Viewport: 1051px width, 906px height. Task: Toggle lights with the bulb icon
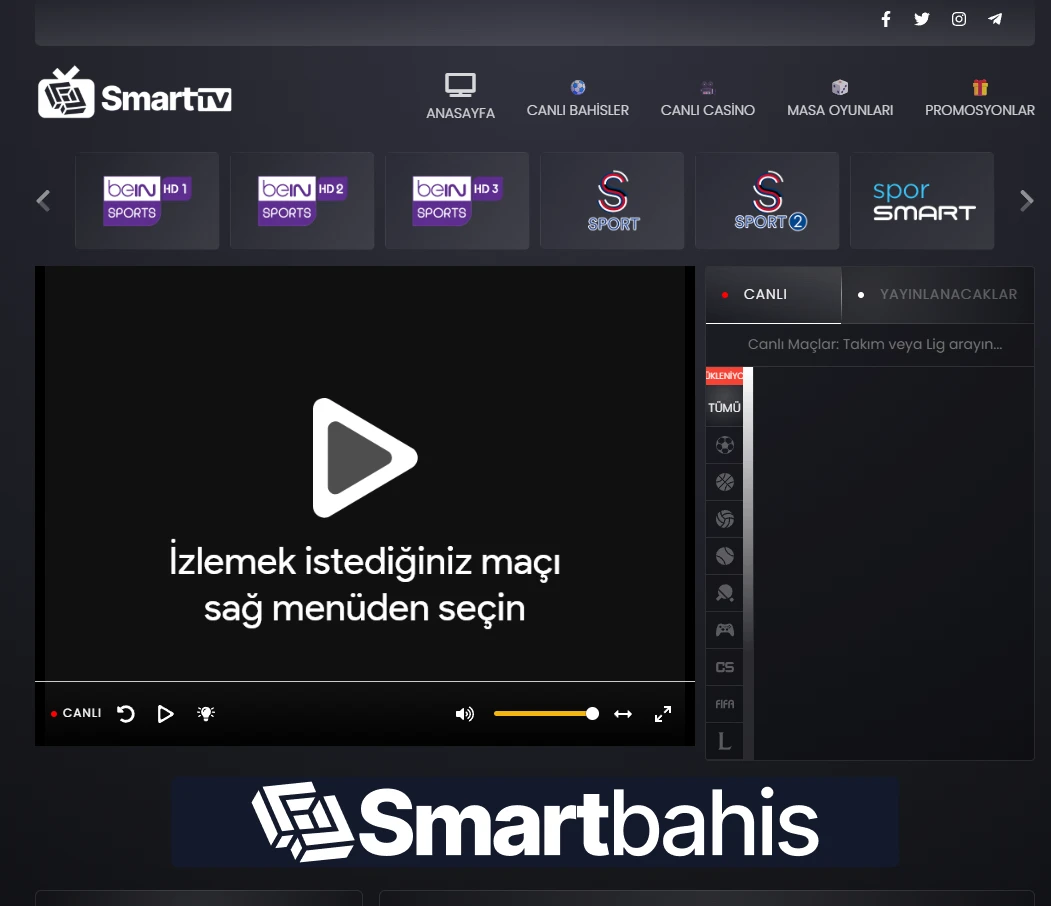click(x=206, y=714)
